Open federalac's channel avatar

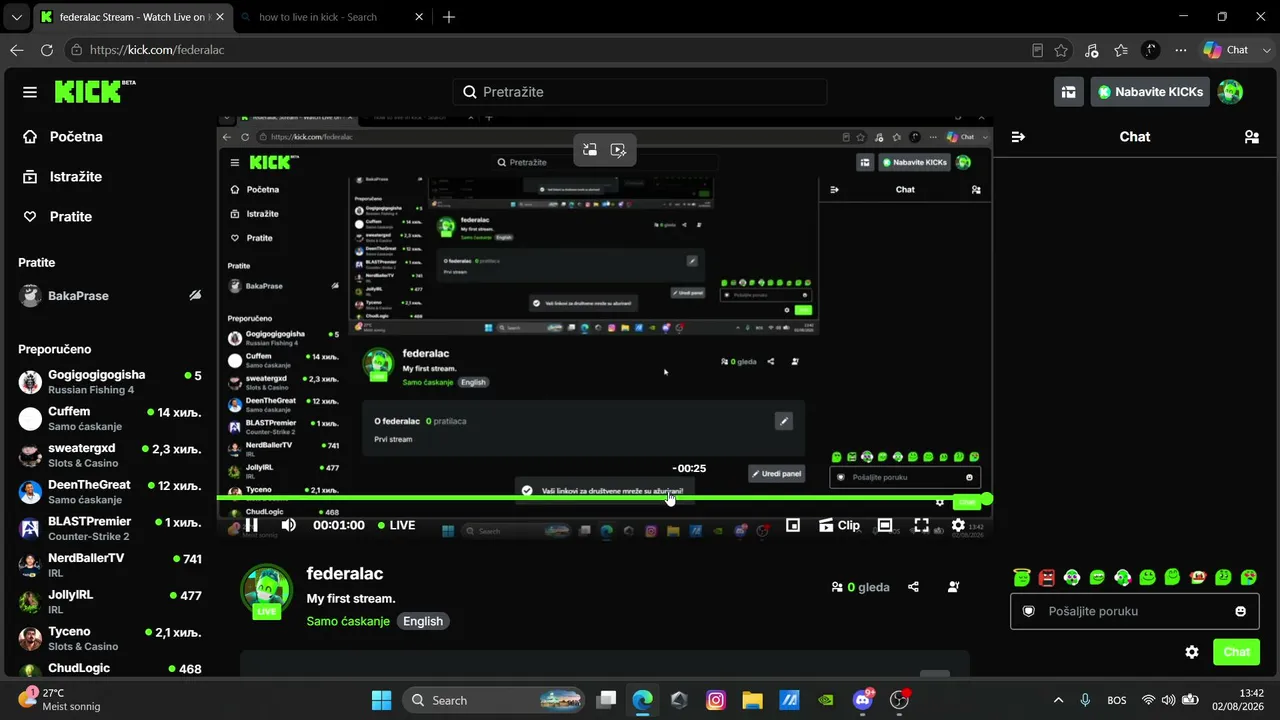(267, 591)
